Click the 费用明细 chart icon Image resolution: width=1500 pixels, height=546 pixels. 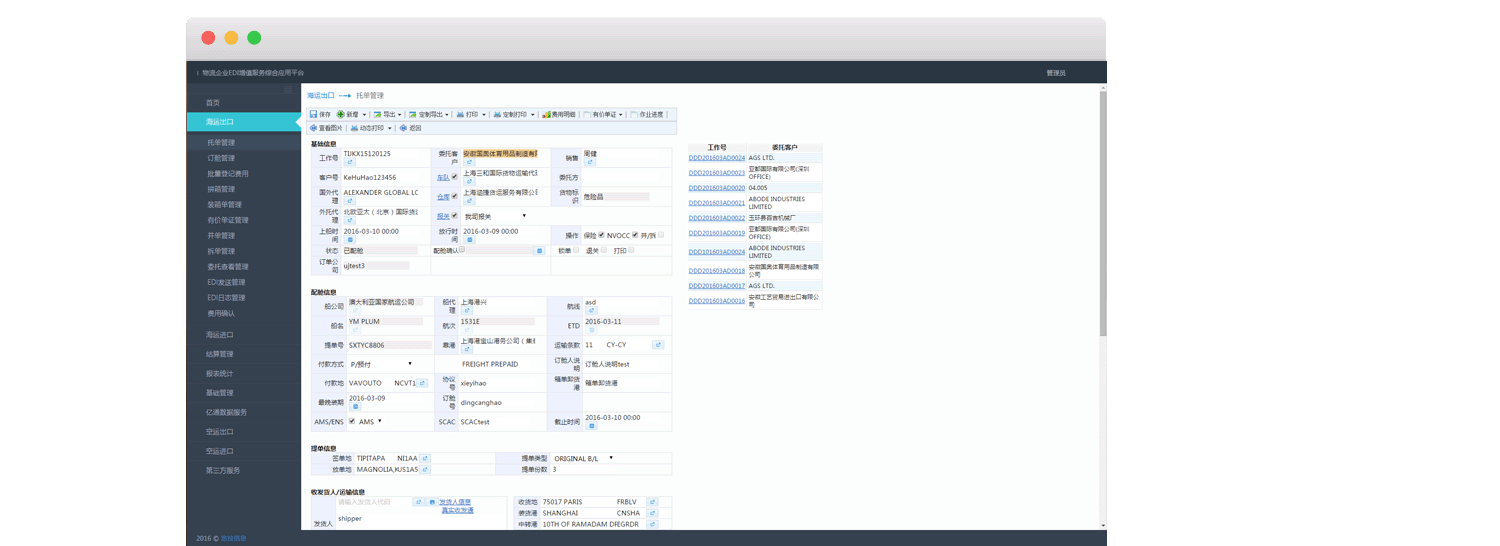pos(547,115)
